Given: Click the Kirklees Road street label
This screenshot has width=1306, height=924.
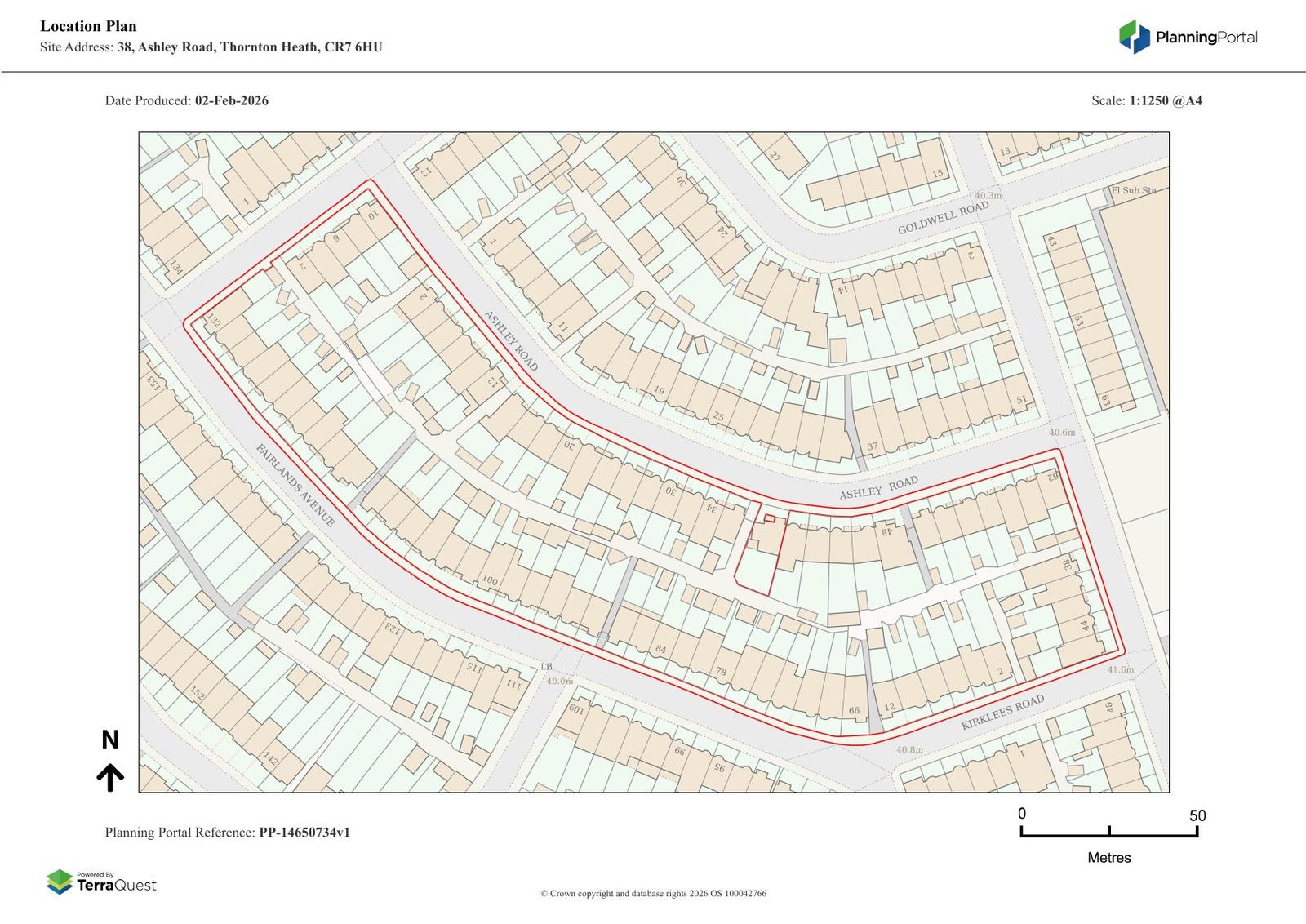Looking at the screenshot, I should (1002, 713).
